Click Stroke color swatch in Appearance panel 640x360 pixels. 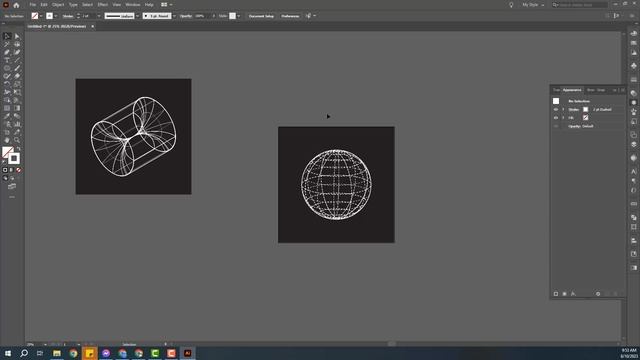585,110
